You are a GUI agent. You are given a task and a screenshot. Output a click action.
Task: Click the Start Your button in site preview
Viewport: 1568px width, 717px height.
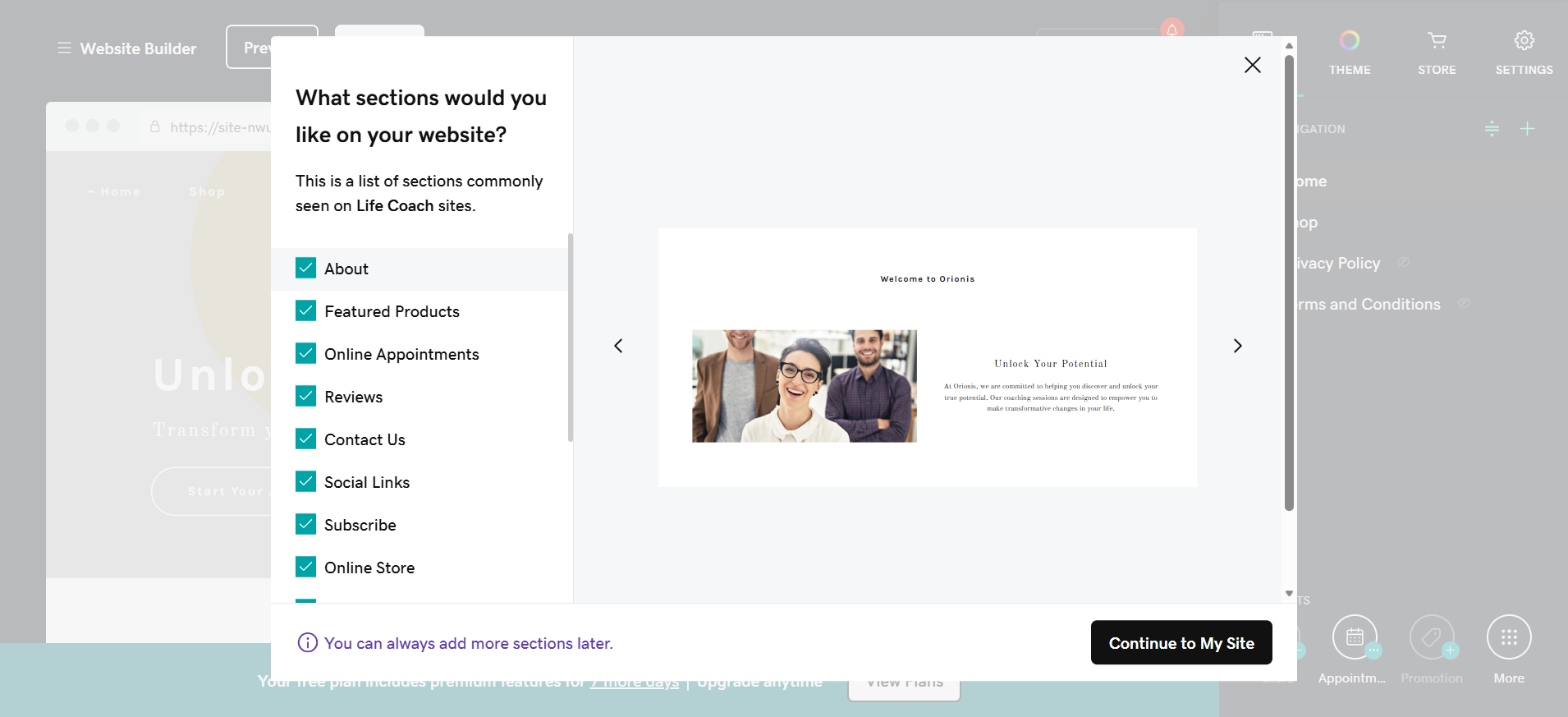tap(212, 491)
